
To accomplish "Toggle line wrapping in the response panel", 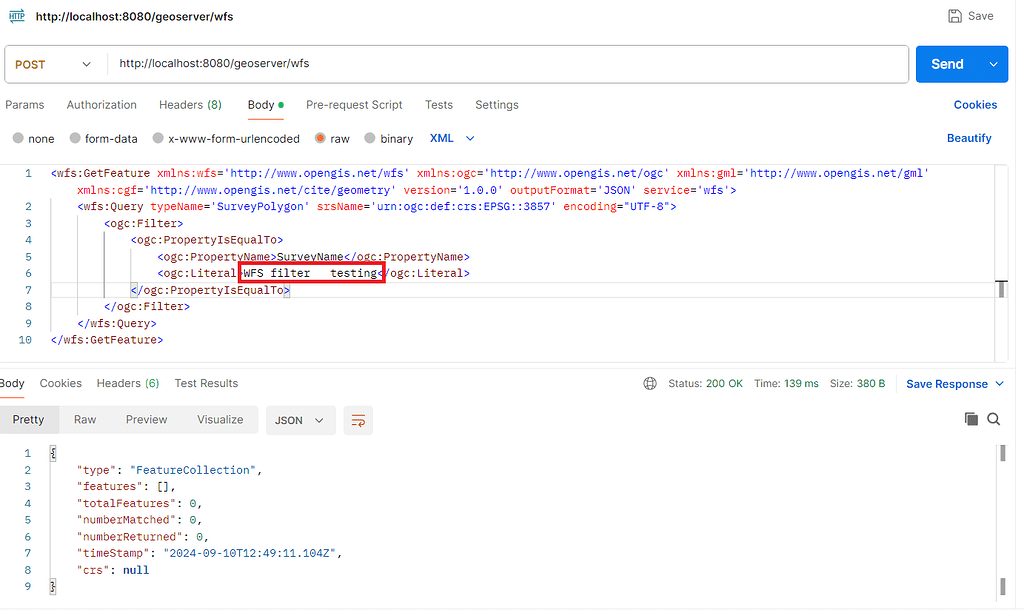I will click(x=358, y=420).
